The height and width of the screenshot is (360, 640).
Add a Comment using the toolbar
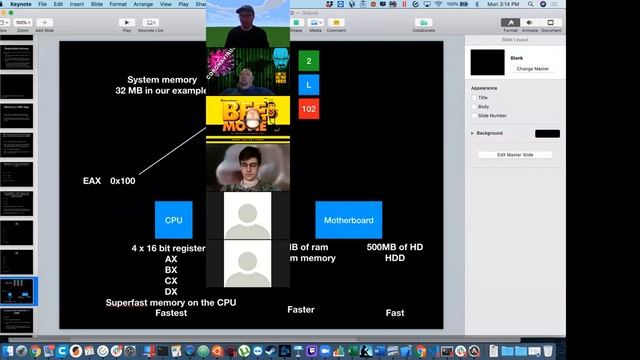click(336, 22)
